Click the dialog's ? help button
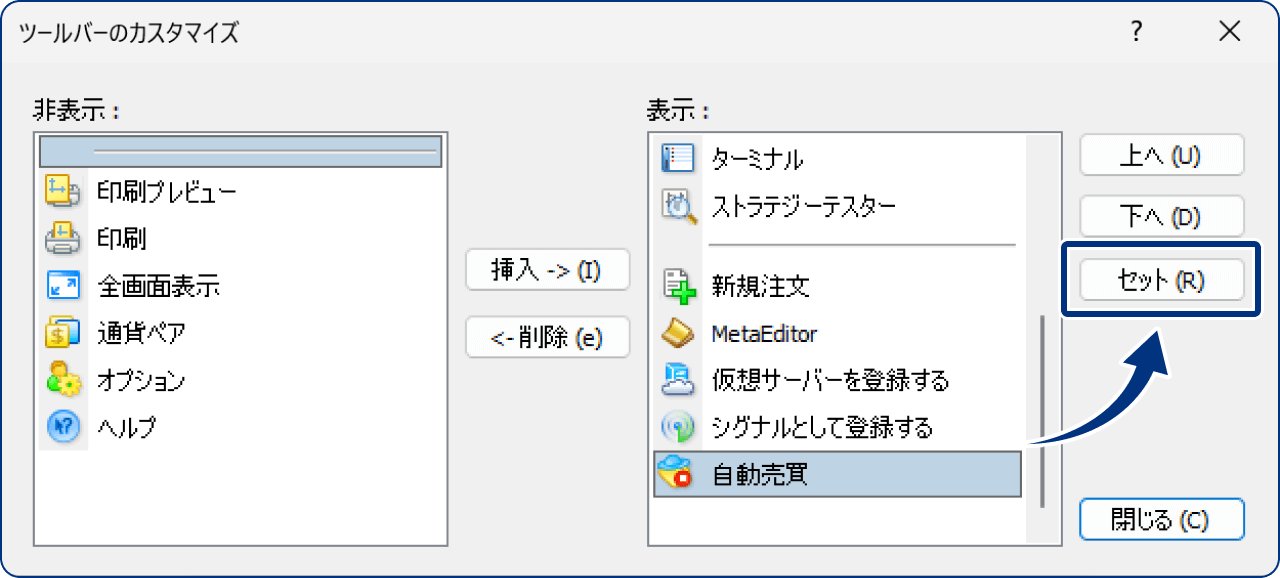1280x578 pixels. tap(1135, 31)
